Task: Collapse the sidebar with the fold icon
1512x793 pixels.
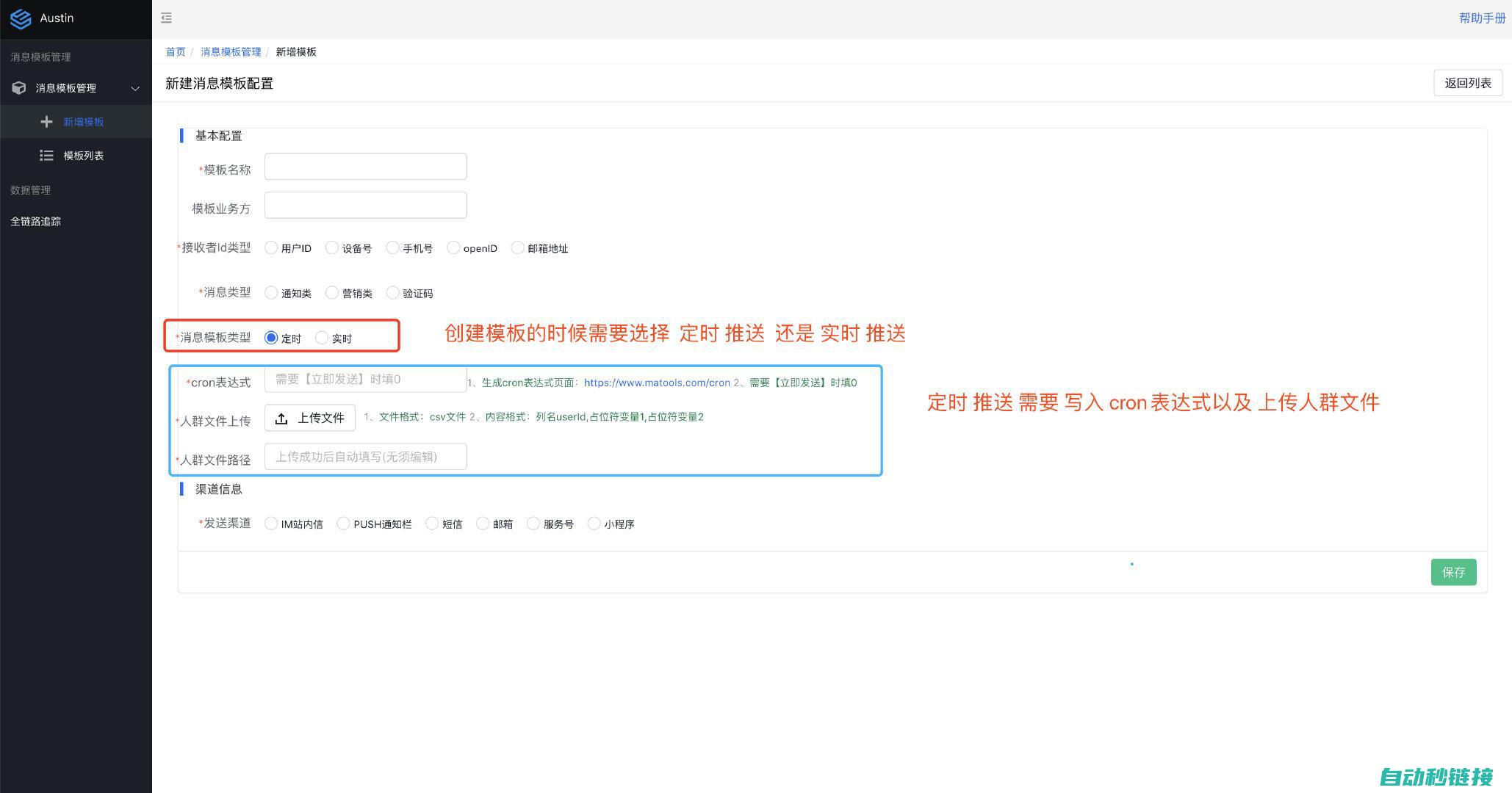Action: tap(166, 18)
